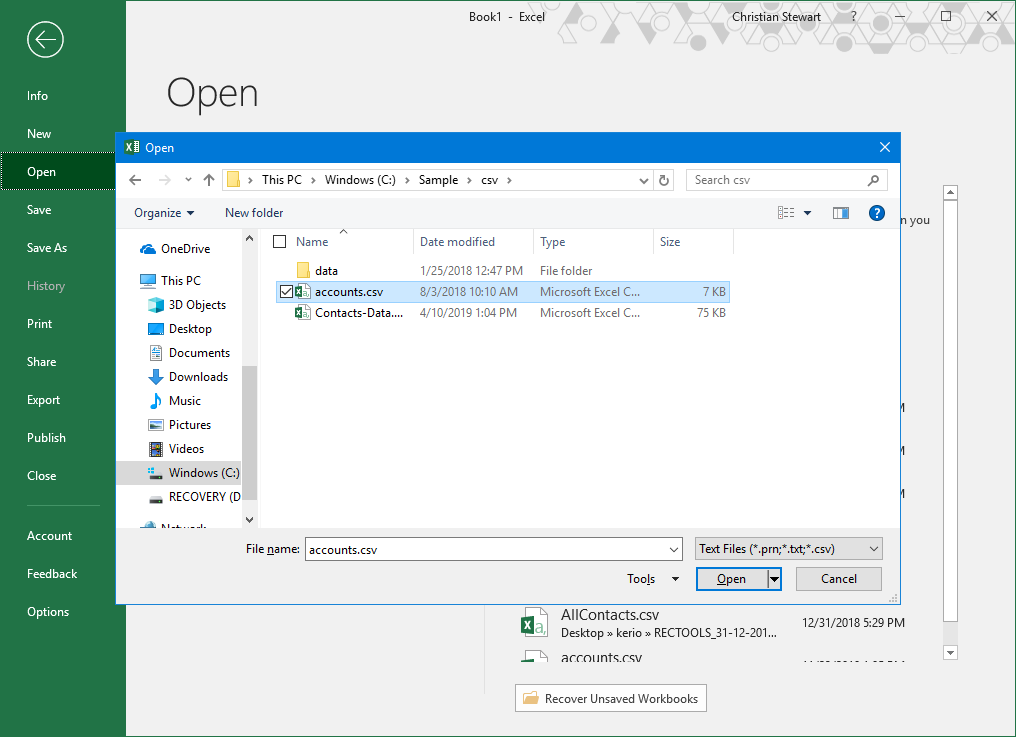Open the Downloads folder in the tree
Screen dimensions: 1016x737
198,377
